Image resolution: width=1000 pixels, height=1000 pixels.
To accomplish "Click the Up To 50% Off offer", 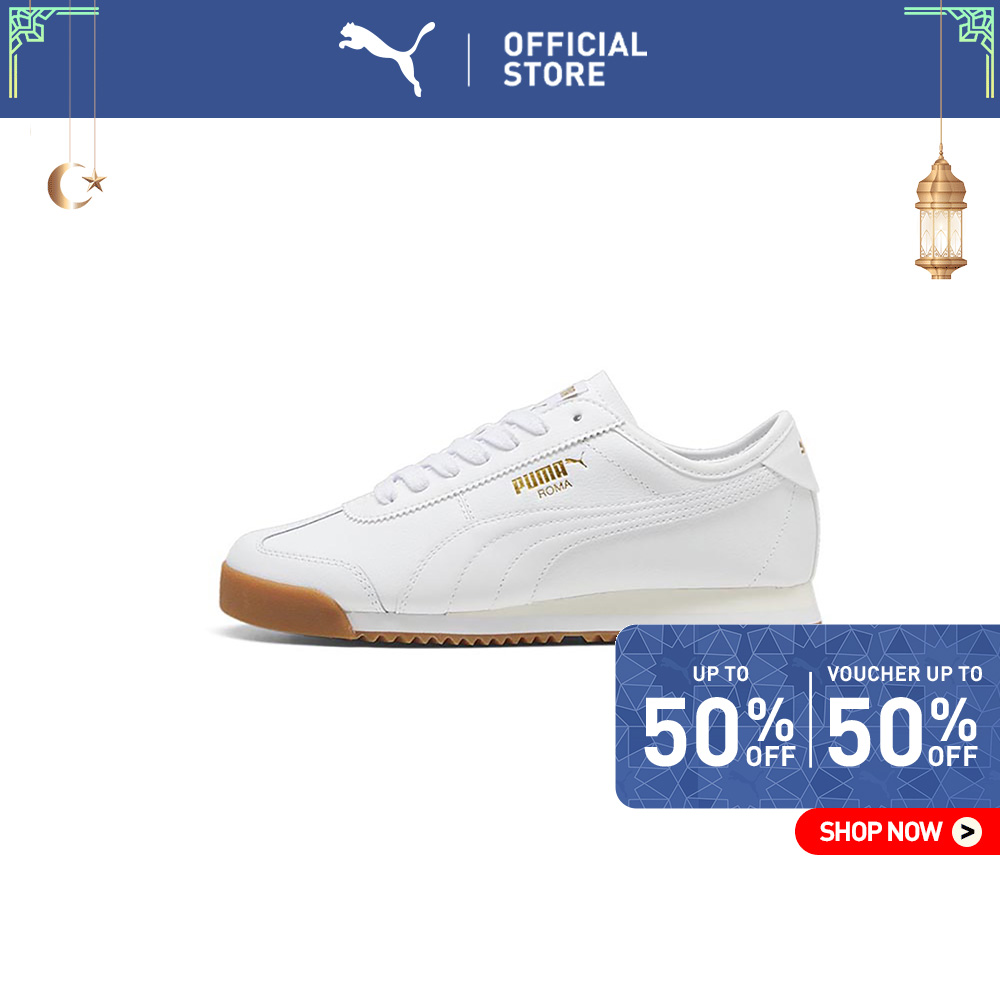I will click(719, 716).
